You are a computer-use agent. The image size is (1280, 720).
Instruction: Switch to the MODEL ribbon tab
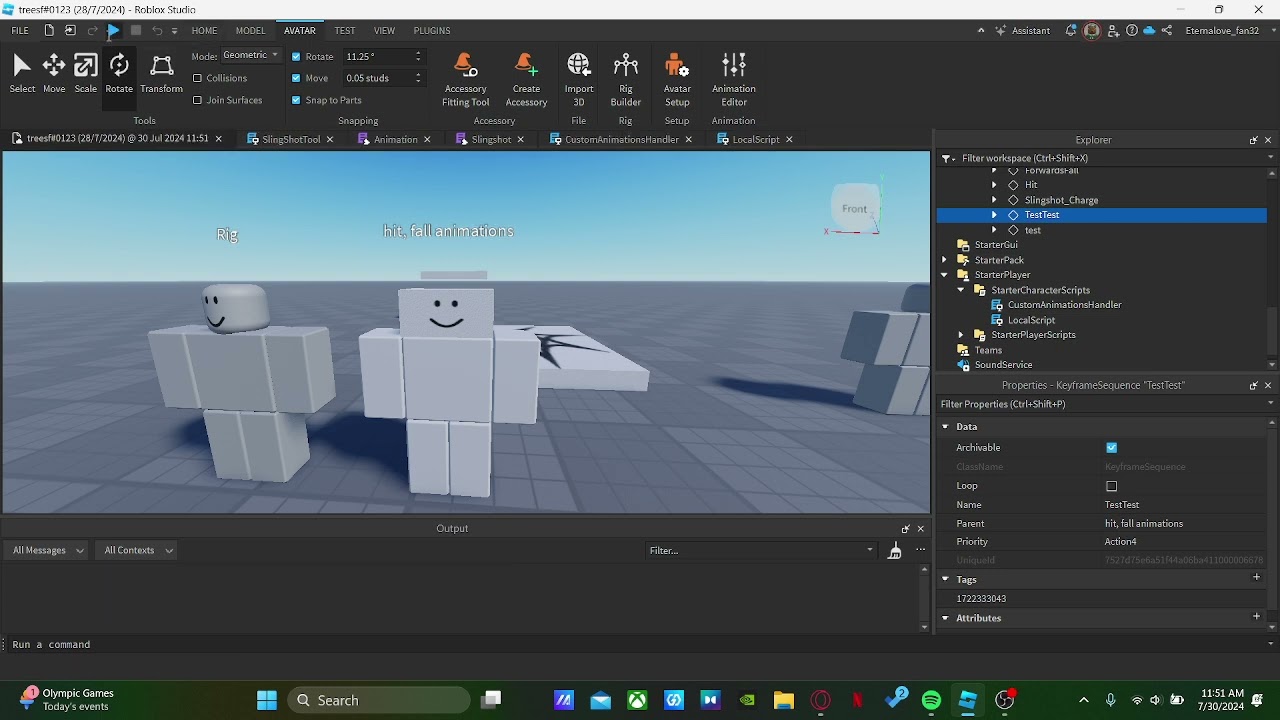point(250,30)
